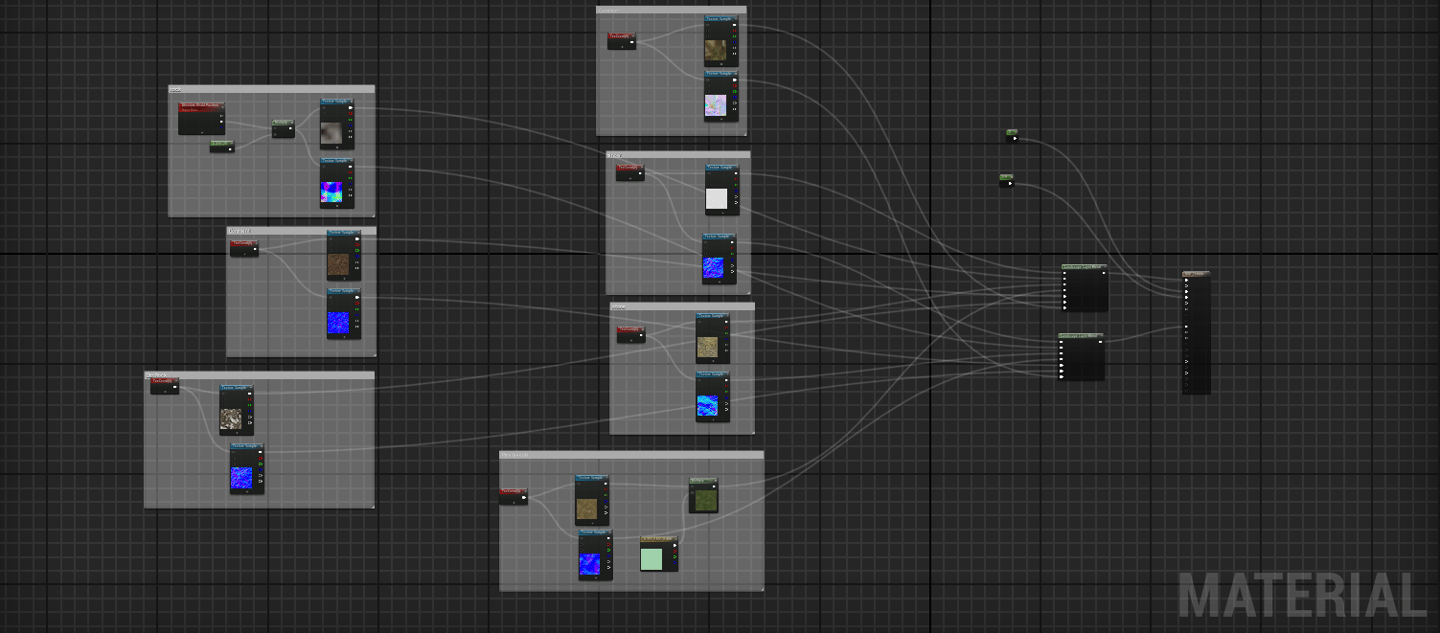Select the pastel normal map thumbnail in top group
1440x633 pixels.
click(715, 105)
